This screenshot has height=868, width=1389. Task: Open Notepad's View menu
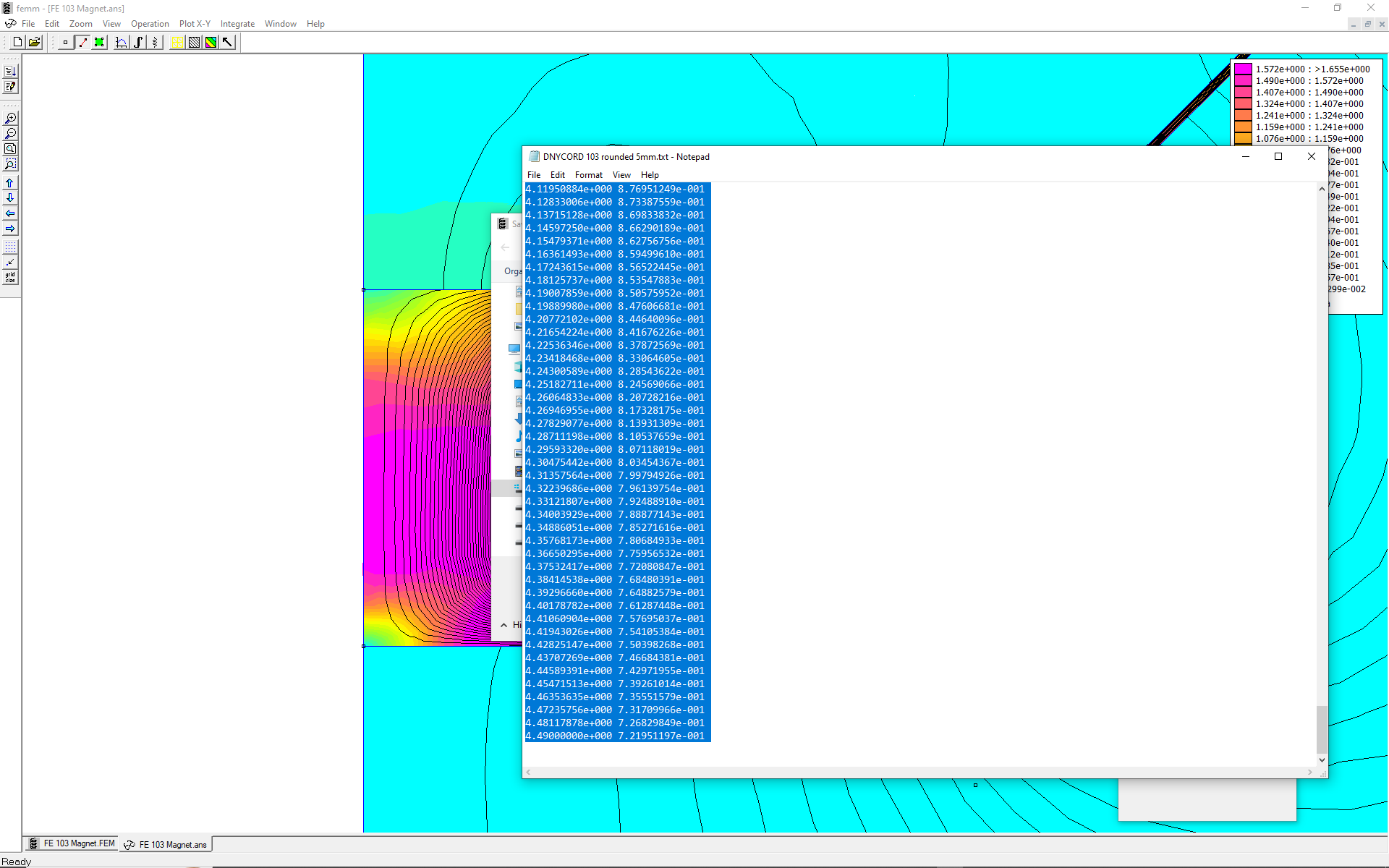tap(621, 175)
